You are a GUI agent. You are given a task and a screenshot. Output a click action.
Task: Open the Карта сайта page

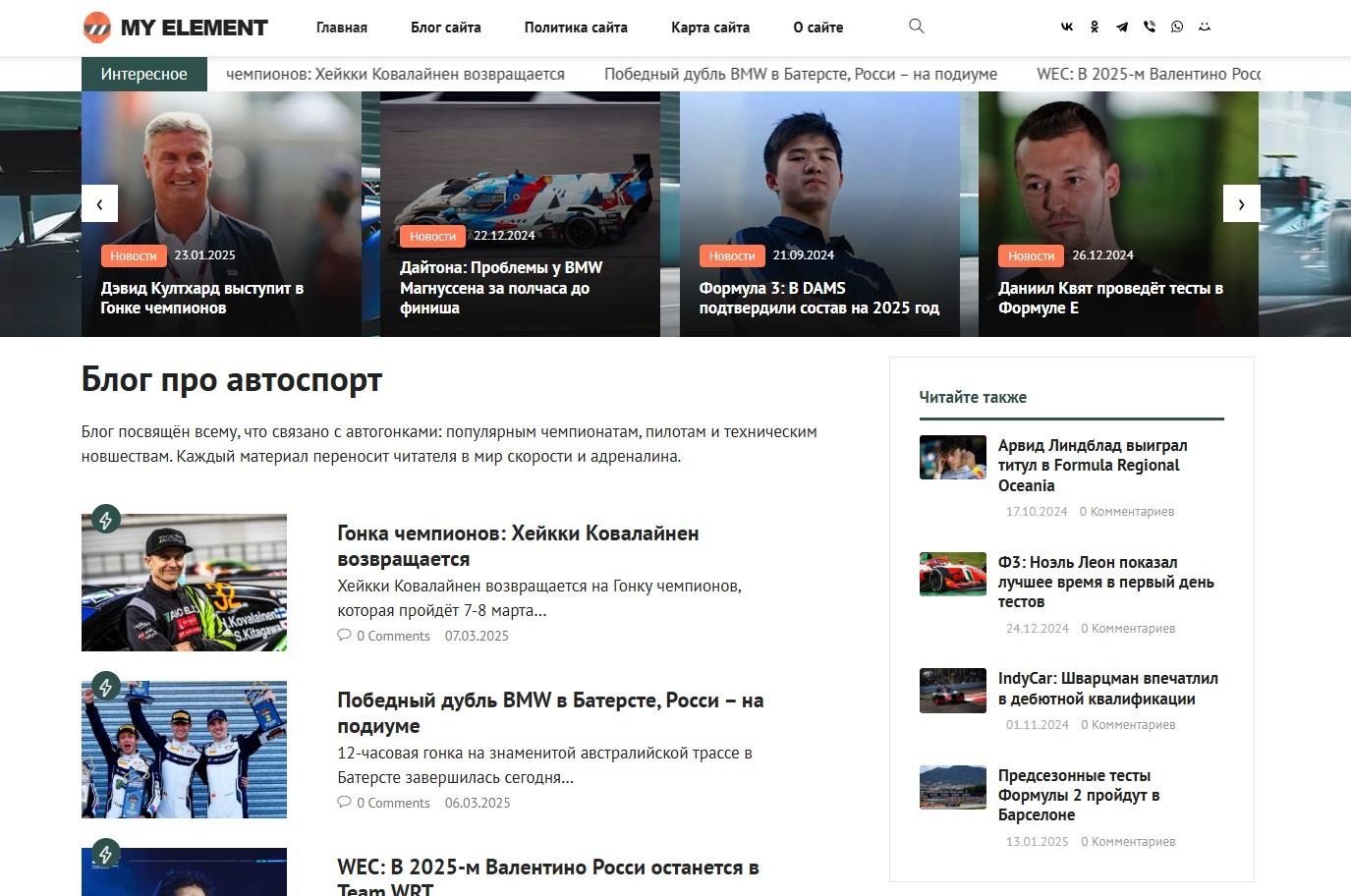tap(710, 28)
